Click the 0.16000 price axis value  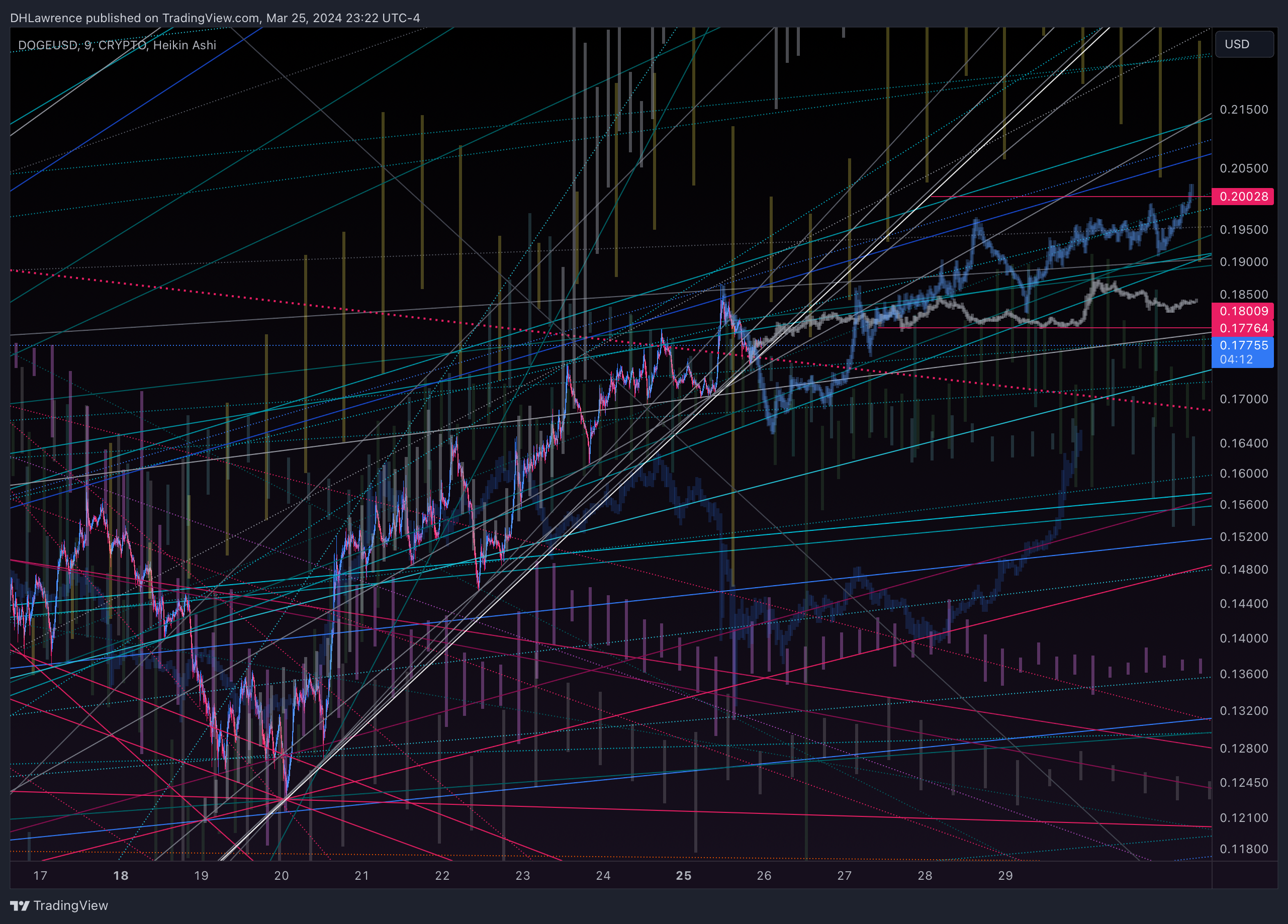[x=1244, y=474]
